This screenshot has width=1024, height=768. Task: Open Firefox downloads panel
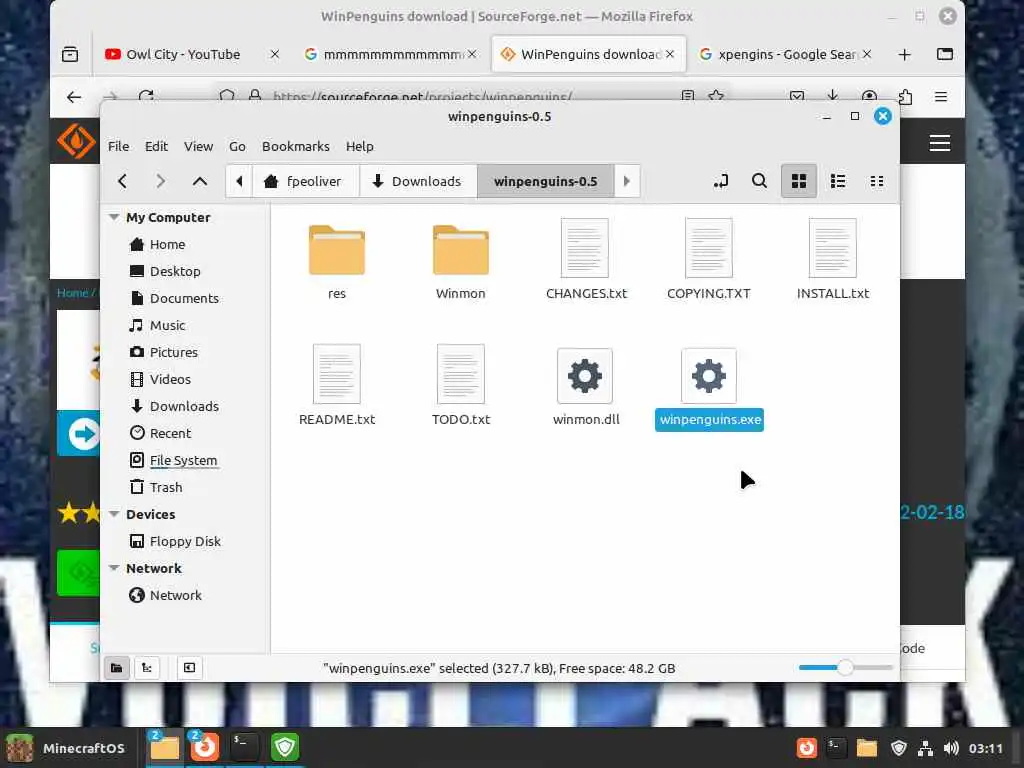point(832,96)
